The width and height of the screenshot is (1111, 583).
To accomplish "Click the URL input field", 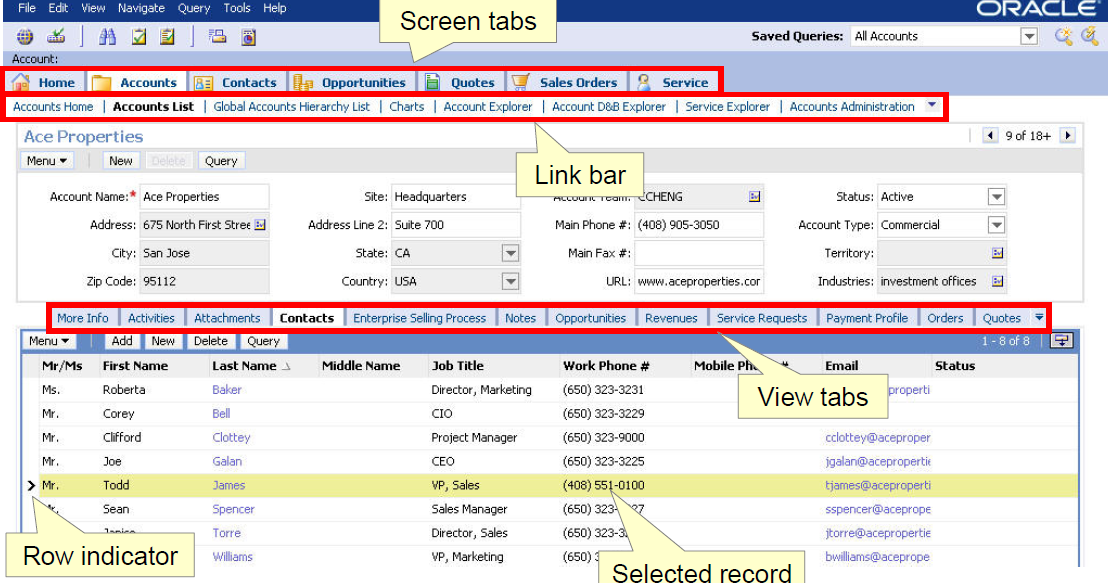I will [699, 281].
